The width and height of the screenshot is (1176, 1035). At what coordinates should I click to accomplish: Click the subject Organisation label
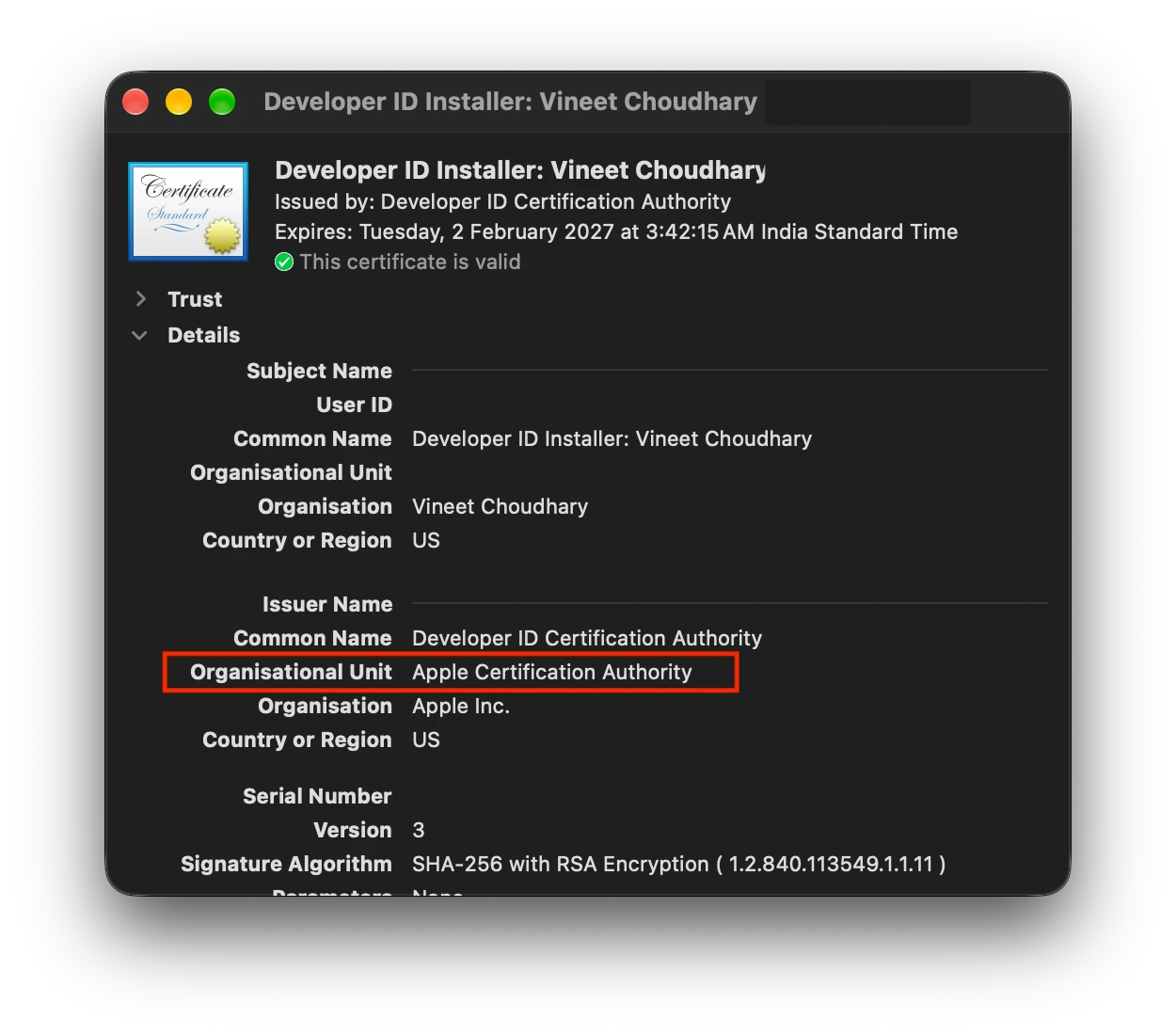325,507
